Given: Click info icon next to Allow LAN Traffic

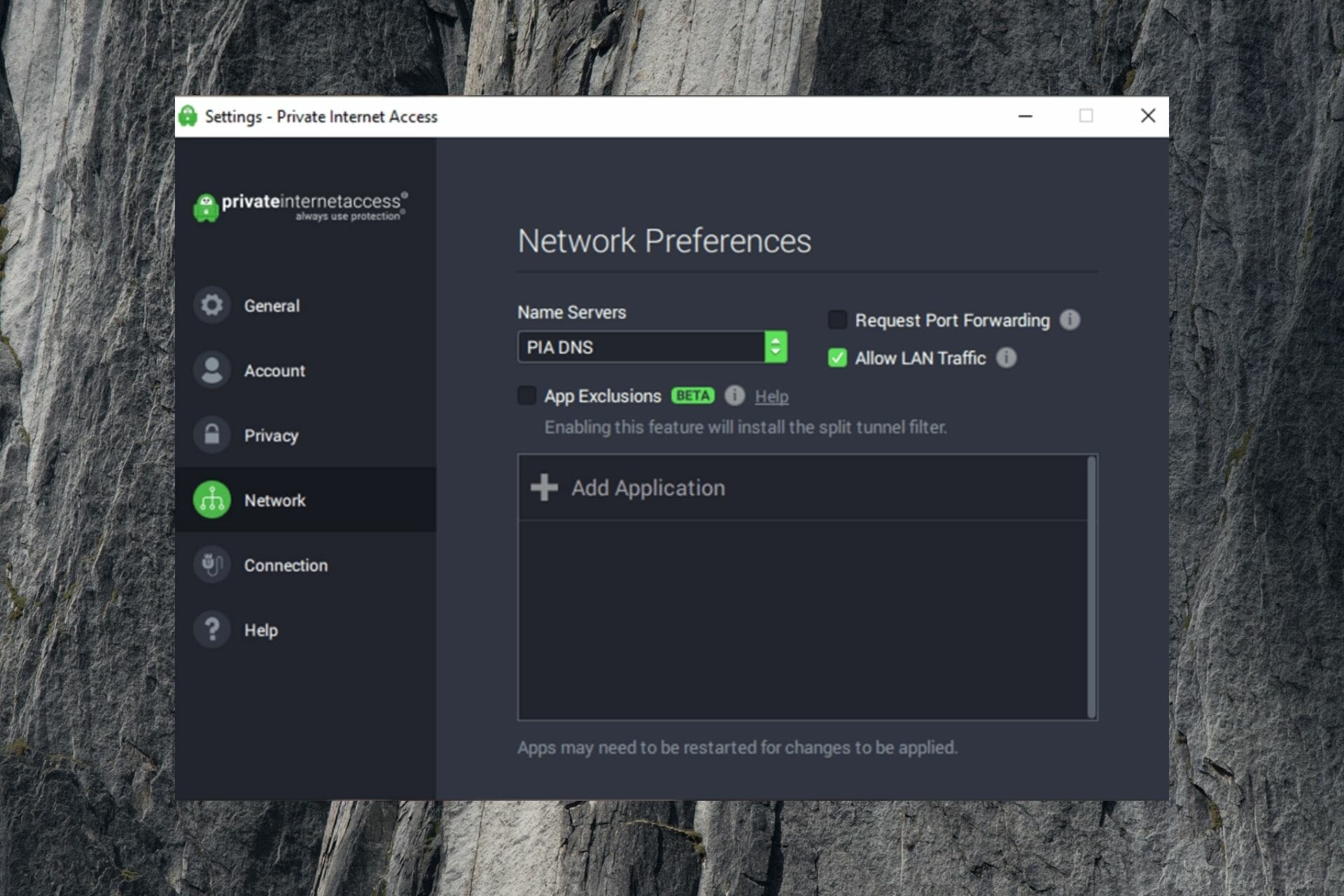Looking at the screenshot, I should tap(1006, 358).
